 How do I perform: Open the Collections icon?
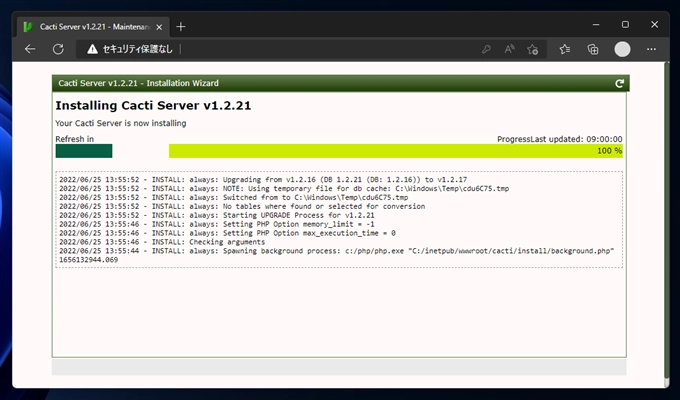(593, 49)
